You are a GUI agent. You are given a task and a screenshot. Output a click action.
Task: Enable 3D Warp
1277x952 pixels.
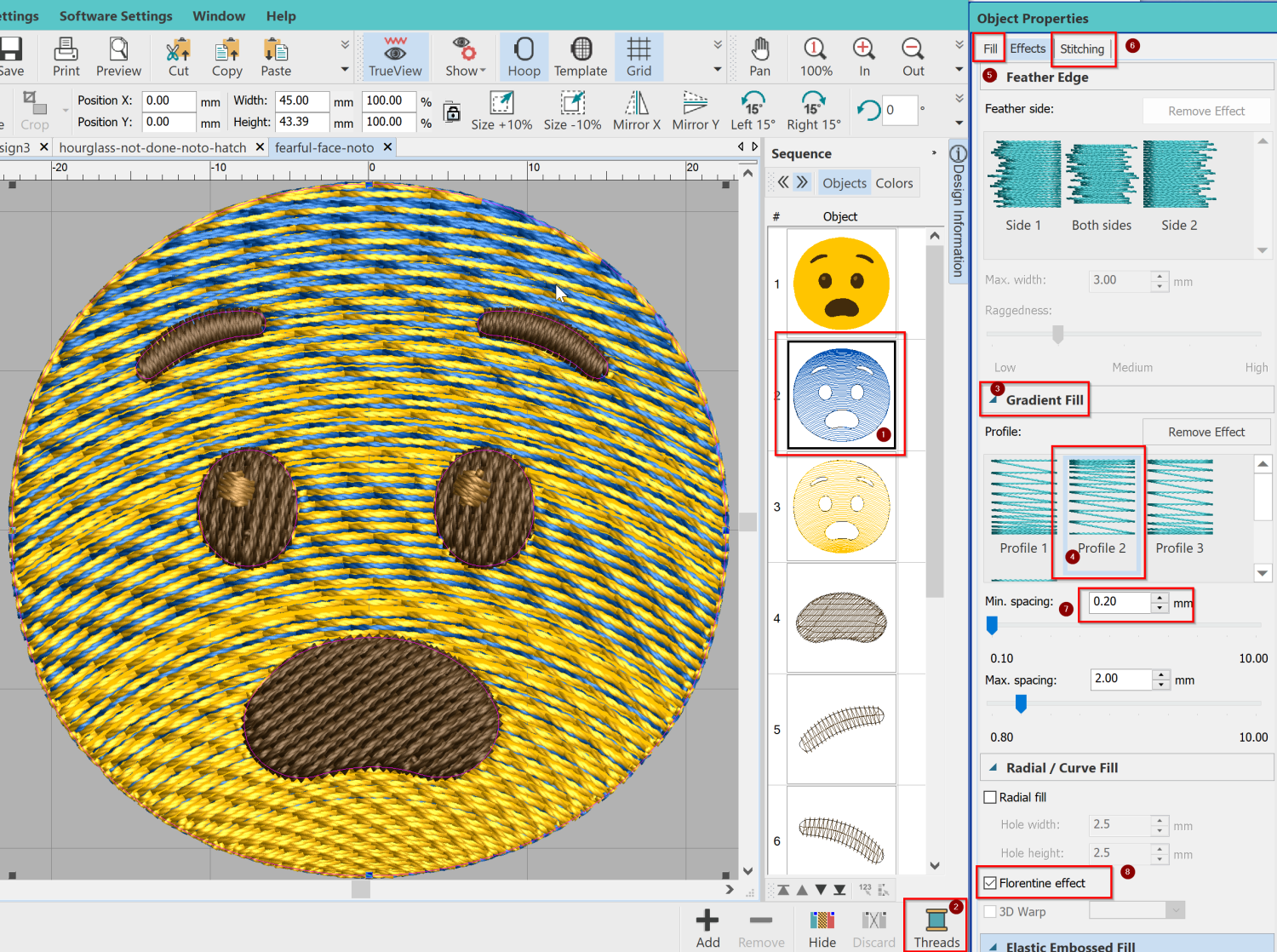pos(990,911)
